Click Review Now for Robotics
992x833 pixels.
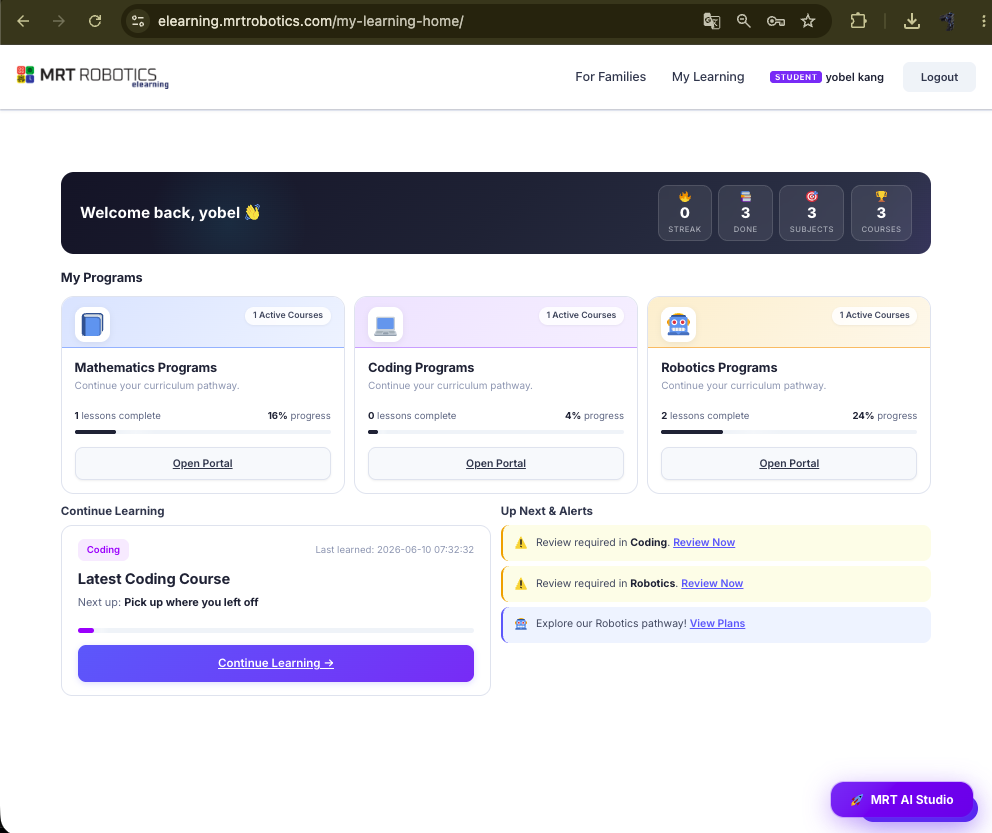712,583
